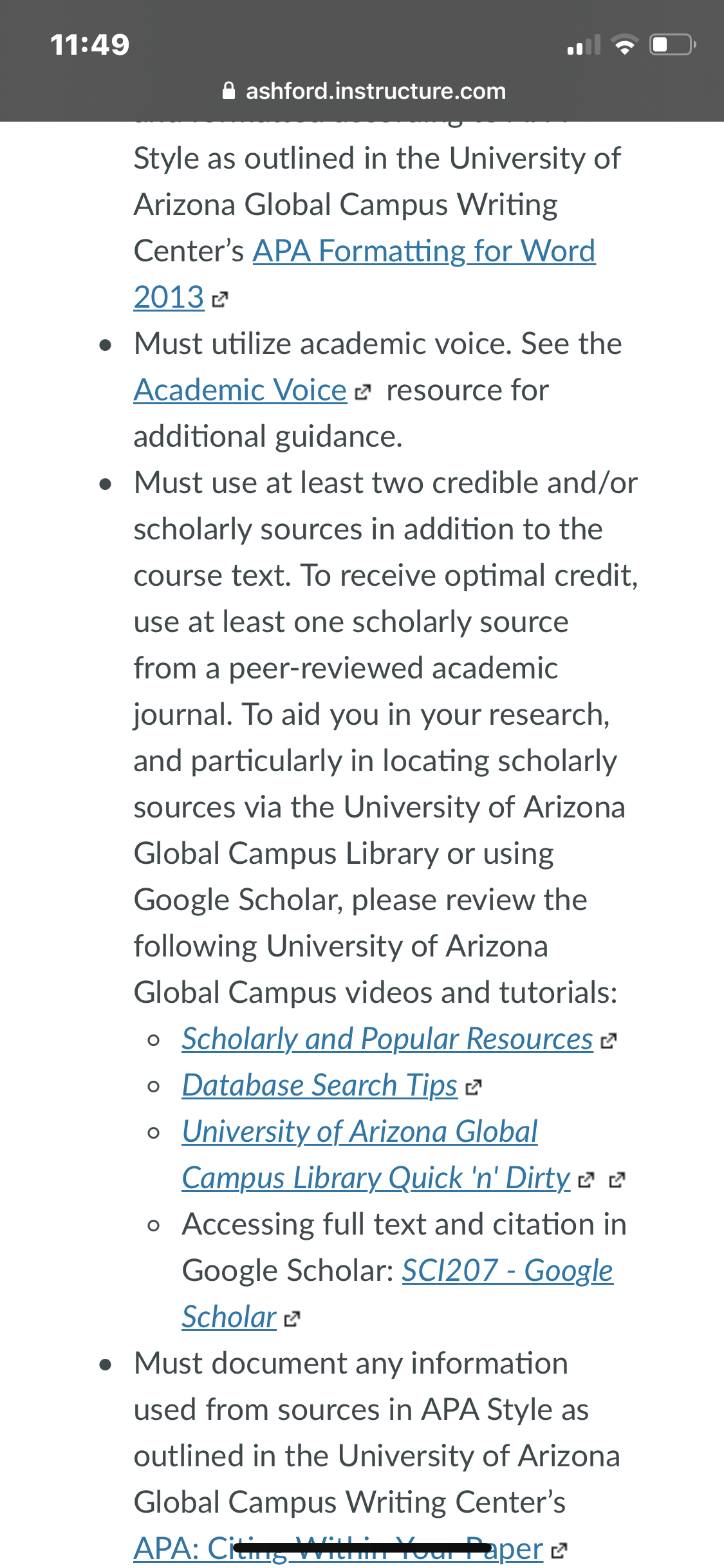
Task: Tap the clock showing 11:49
Action: coord(90,45)
